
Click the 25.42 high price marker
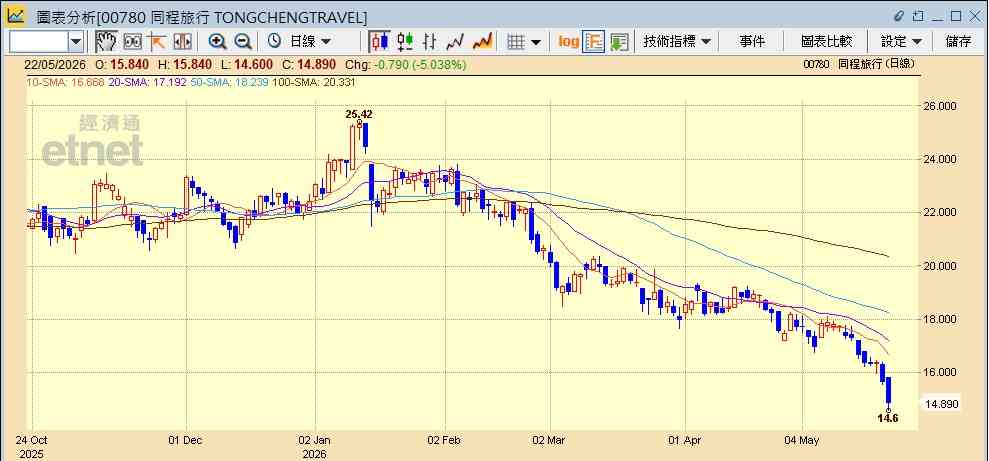click(x=359, y=114)
